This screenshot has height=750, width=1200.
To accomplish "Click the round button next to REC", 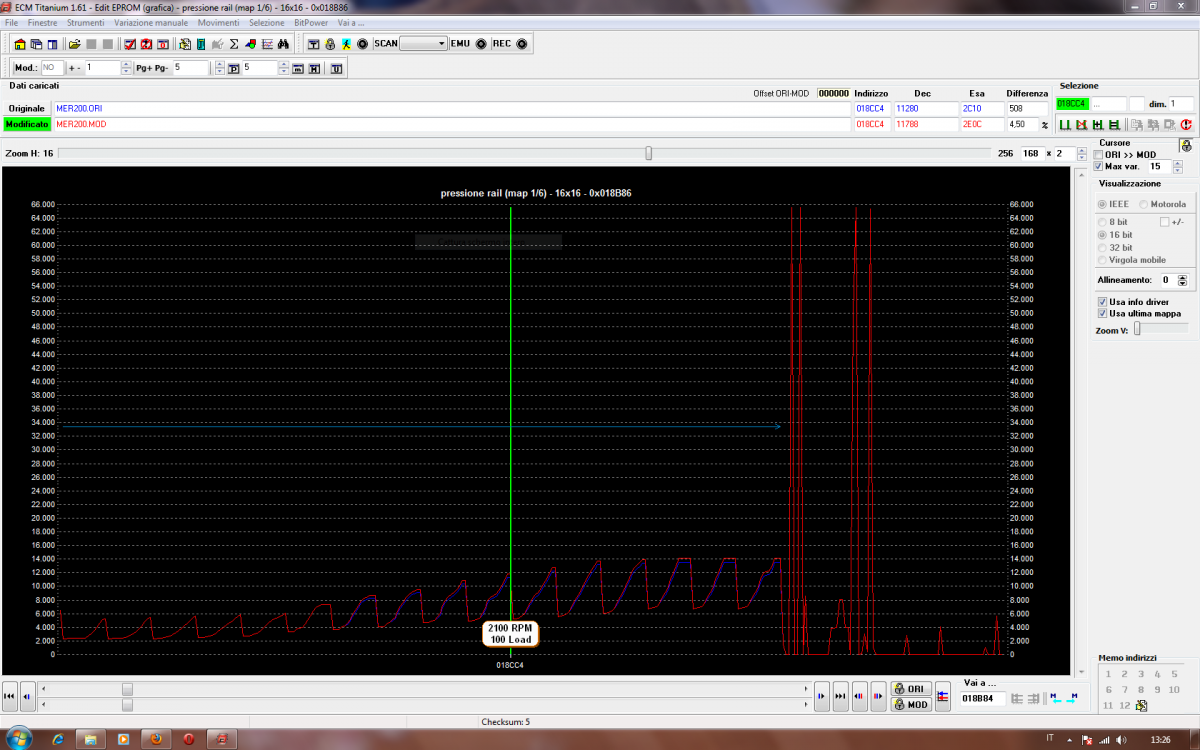I will [523, 44].
